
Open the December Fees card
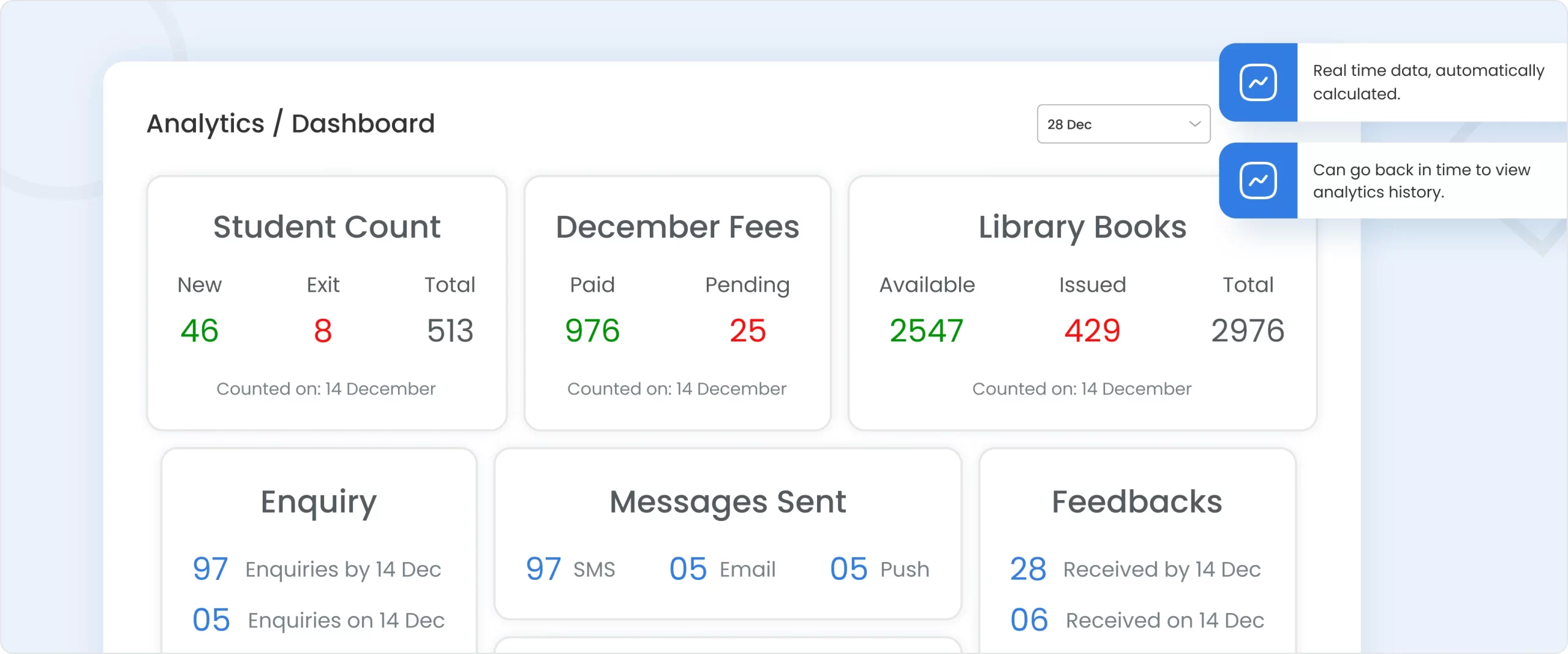tap(677, 303)
